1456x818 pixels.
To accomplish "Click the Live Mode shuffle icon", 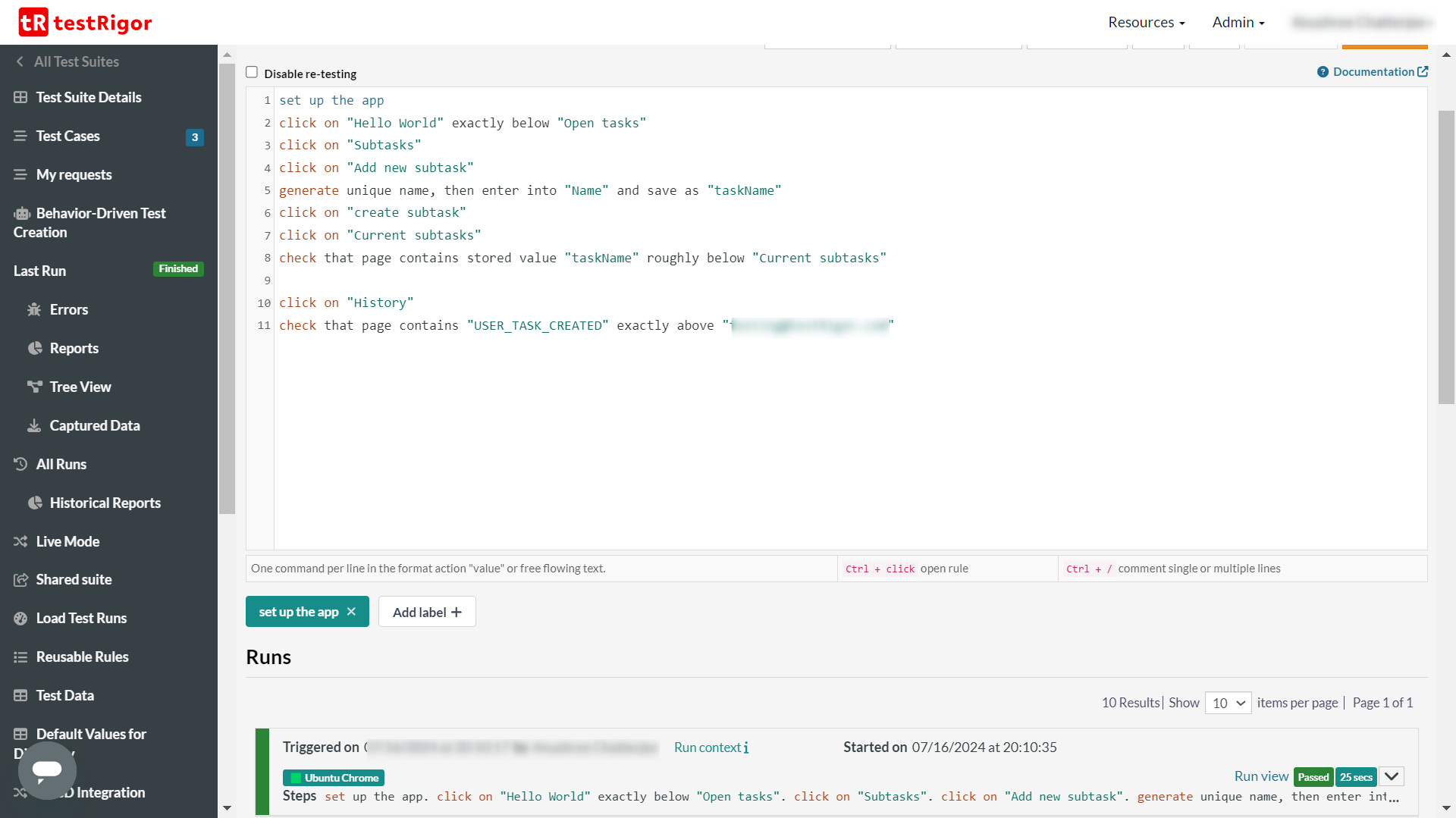I will (20, 541).
